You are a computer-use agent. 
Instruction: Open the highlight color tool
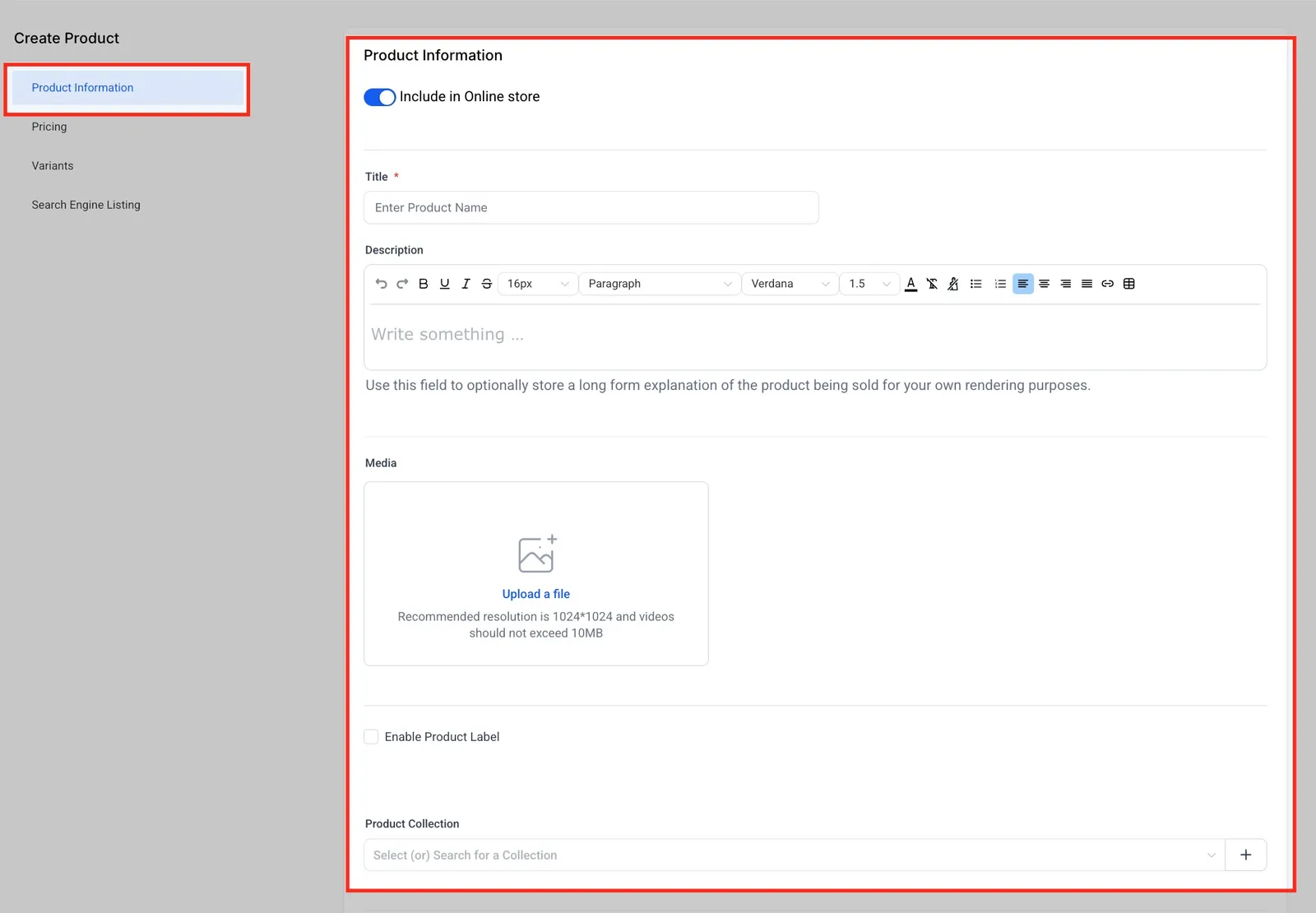click(x=953, y=284)
